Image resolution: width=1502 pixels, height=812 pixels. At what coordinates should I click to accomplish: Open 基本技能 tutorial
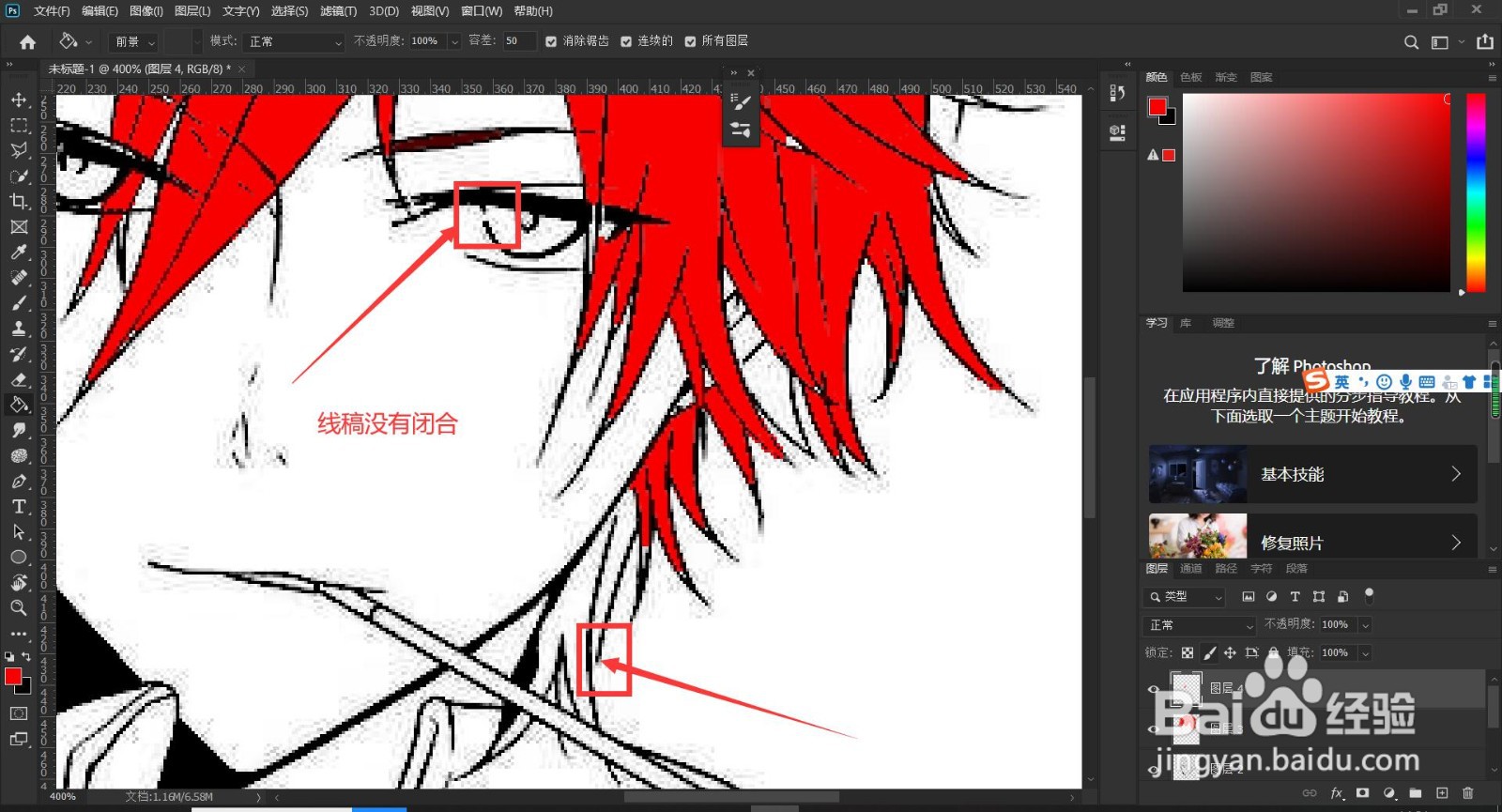(x=1312, y=474)
